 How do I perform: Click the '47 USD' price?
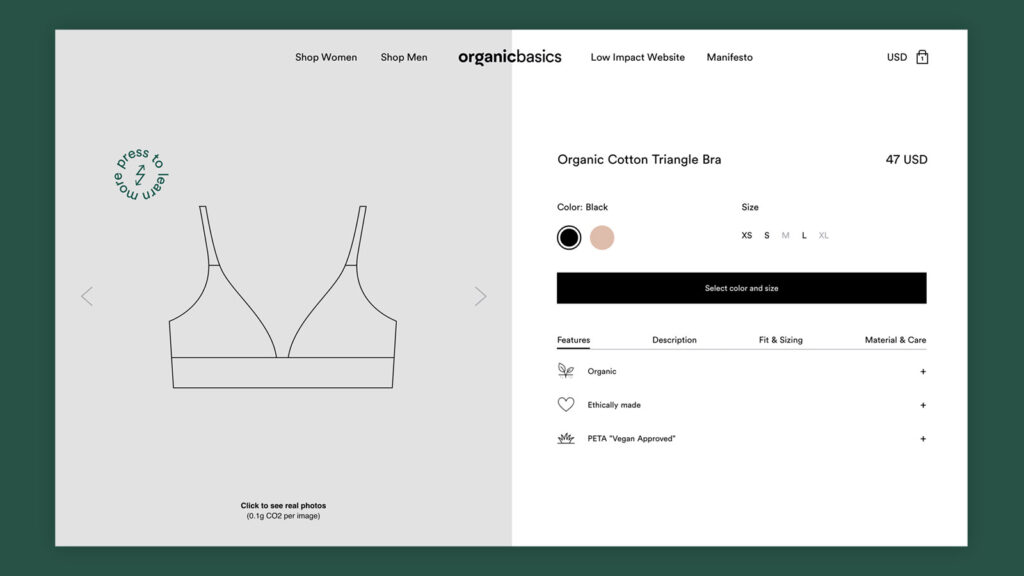click(906, 159)
